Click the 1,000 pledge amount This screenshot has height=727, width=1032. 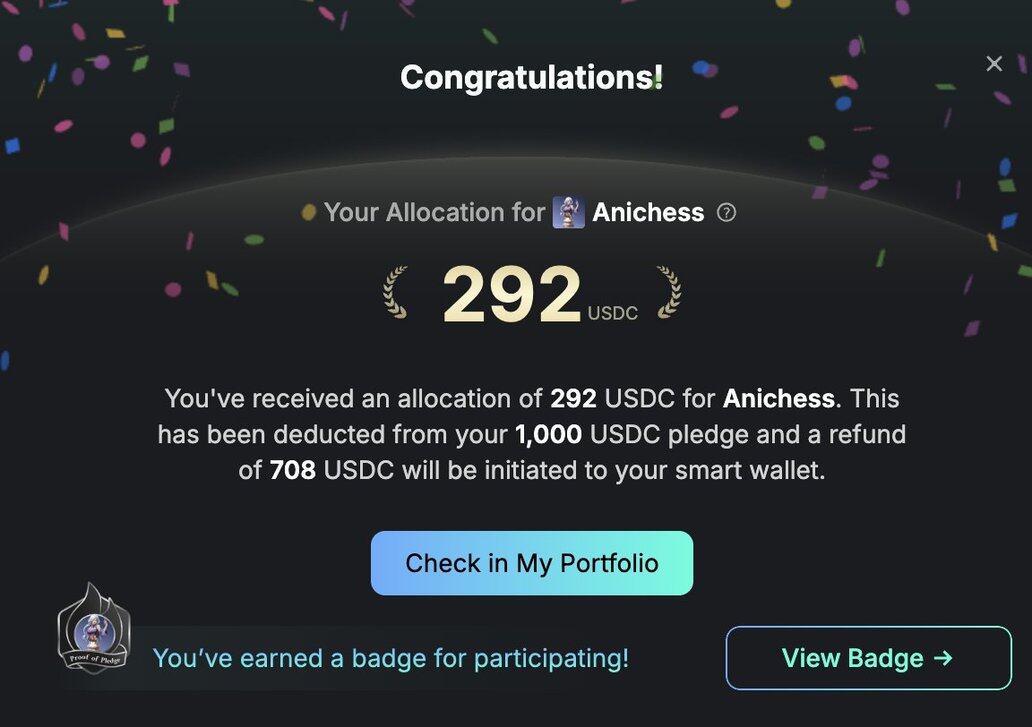(546, 435)
